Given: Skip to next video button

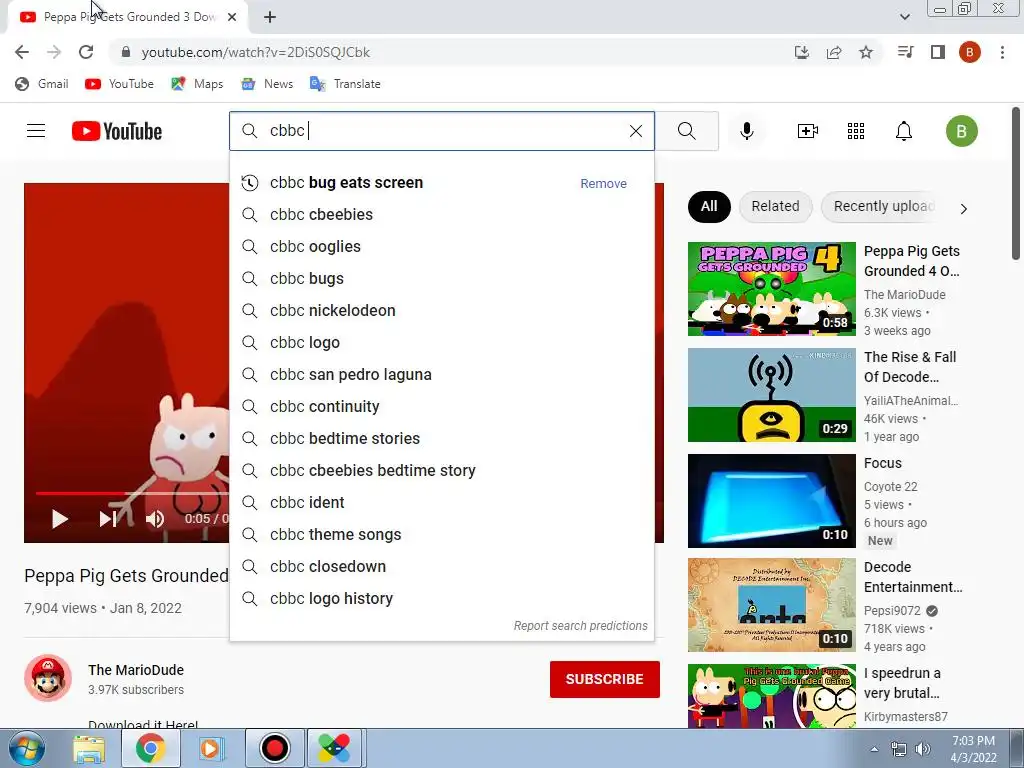Looking at the screenshot, I should pos(108,519).
